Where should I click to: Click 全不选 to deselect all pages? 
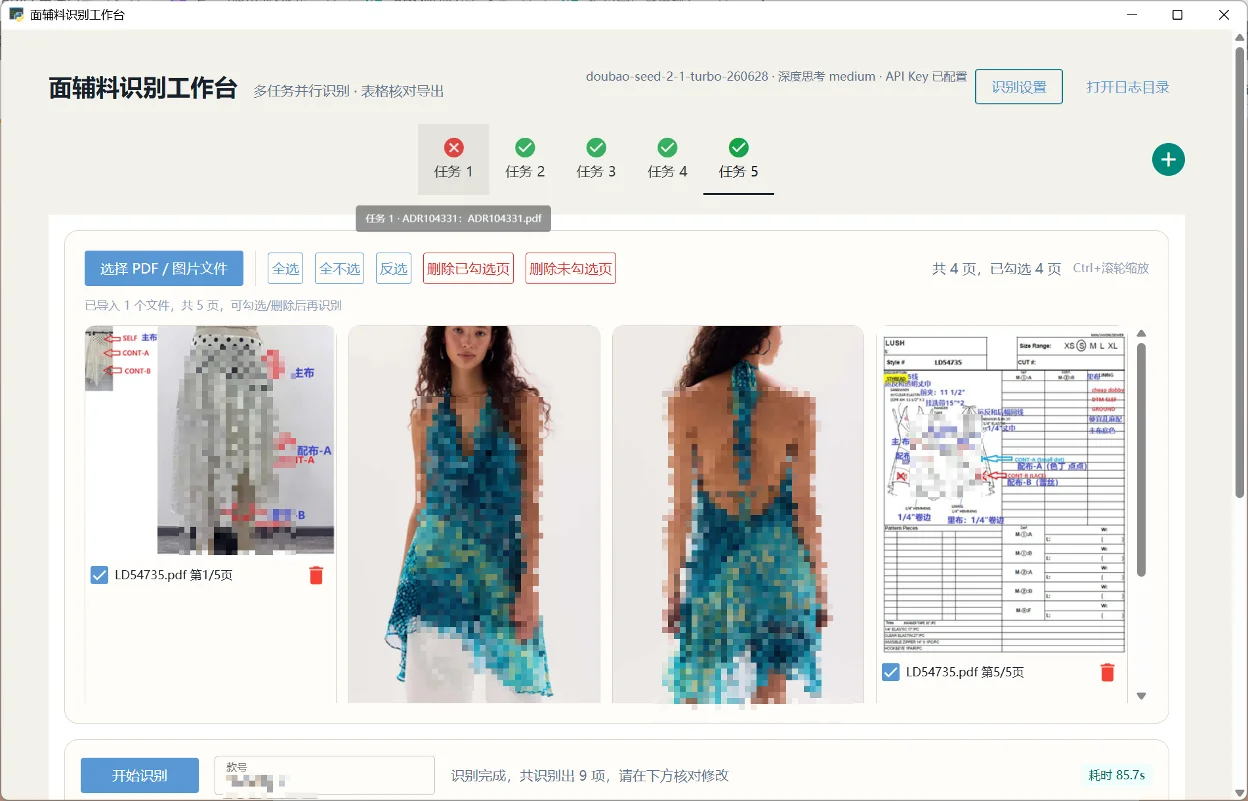[x=340, y=268]
